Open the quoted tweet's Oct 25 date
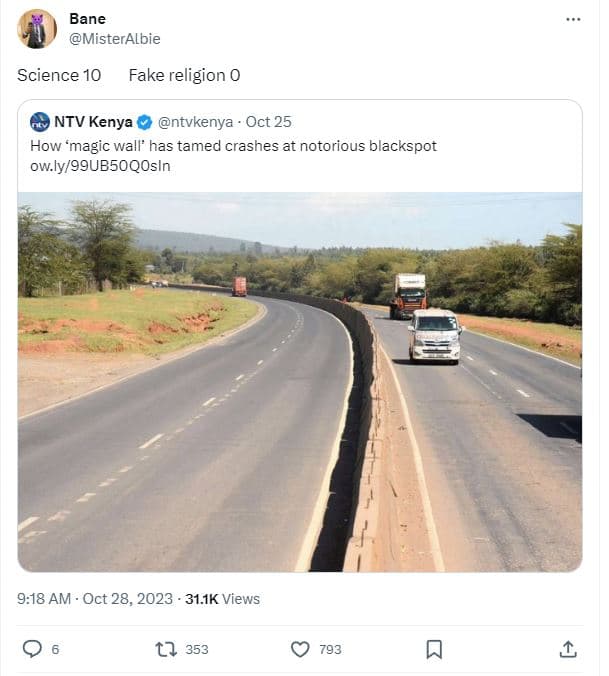 (x=269, y=122)
